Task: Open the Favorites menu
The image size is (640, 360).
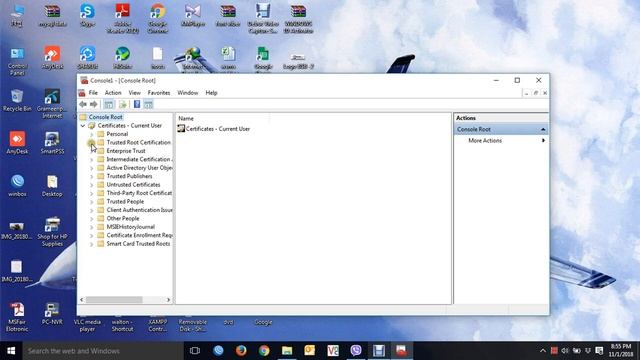Action: pyautogui.click(x=159, y=93)
